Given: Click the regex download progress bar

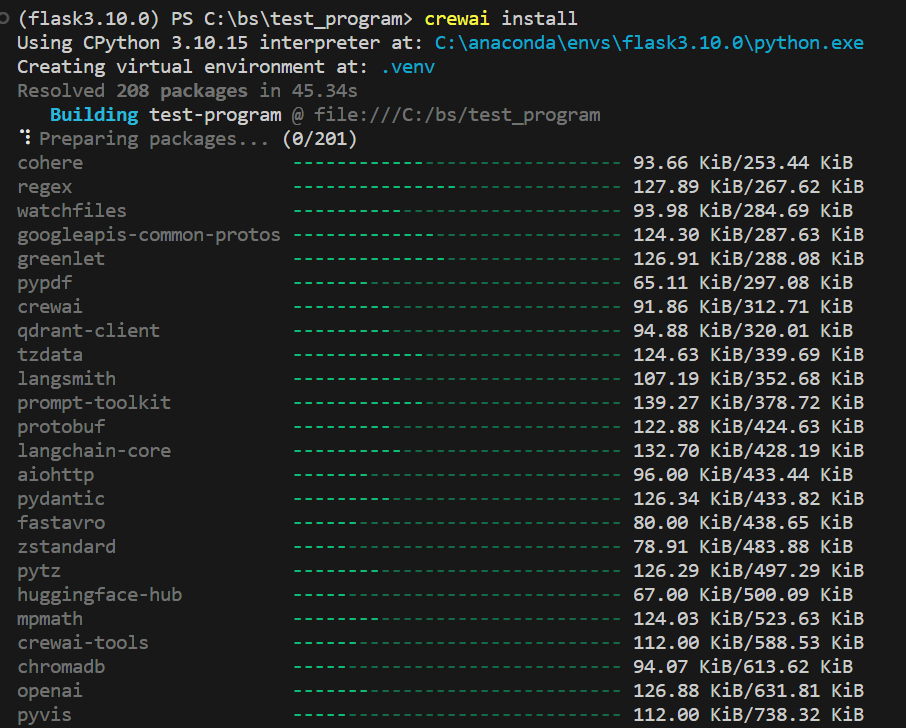Looking at the screenshot, I should click(x=457, y=187).
